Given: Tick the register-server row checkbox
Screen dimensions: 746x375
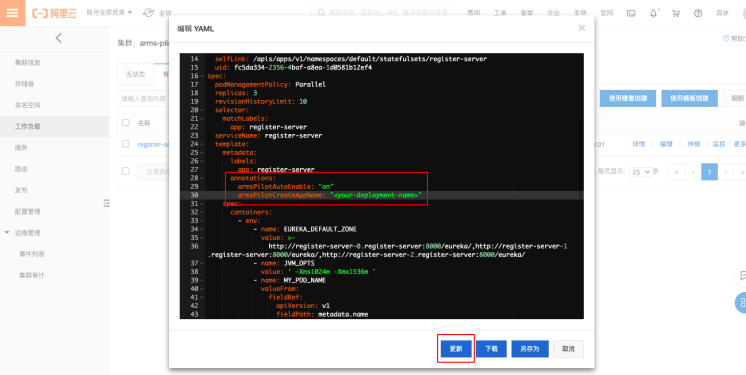Looking at the screenshot, I should coord(126,144).
